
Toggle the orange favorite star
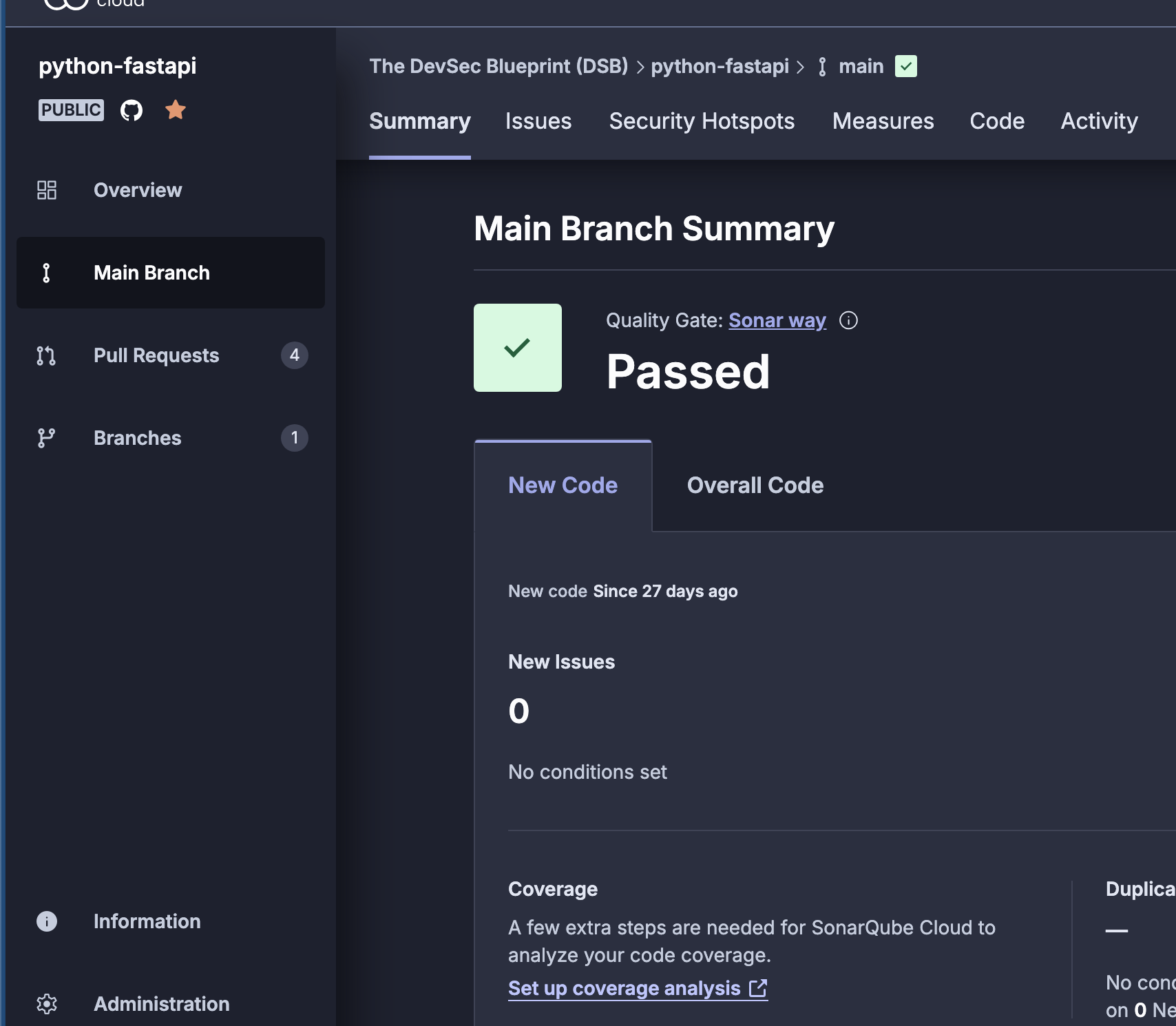(x=176, y=109)
